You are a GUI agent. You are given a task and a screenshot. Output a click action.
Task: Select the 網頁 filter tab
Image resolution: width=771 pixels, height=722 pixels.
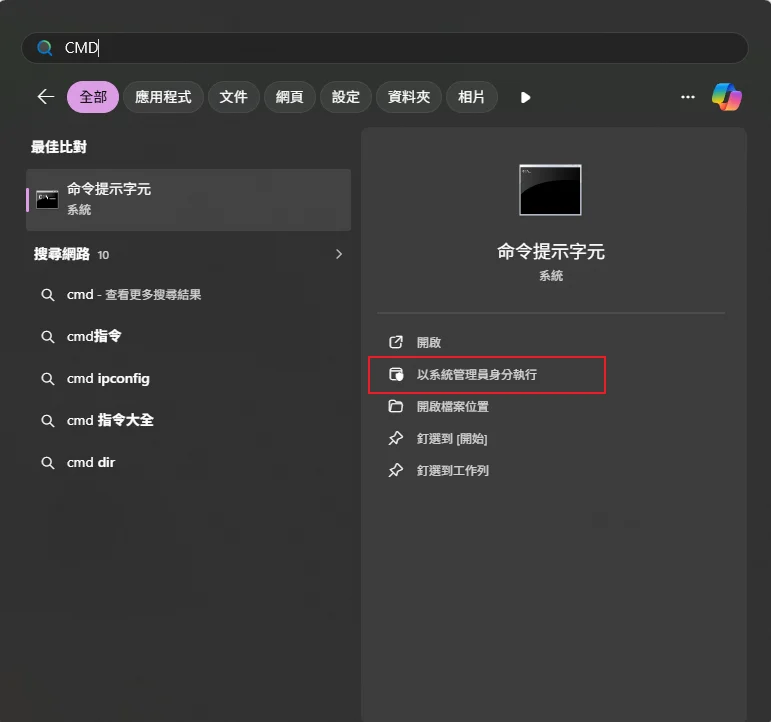[x=290, y=97]
